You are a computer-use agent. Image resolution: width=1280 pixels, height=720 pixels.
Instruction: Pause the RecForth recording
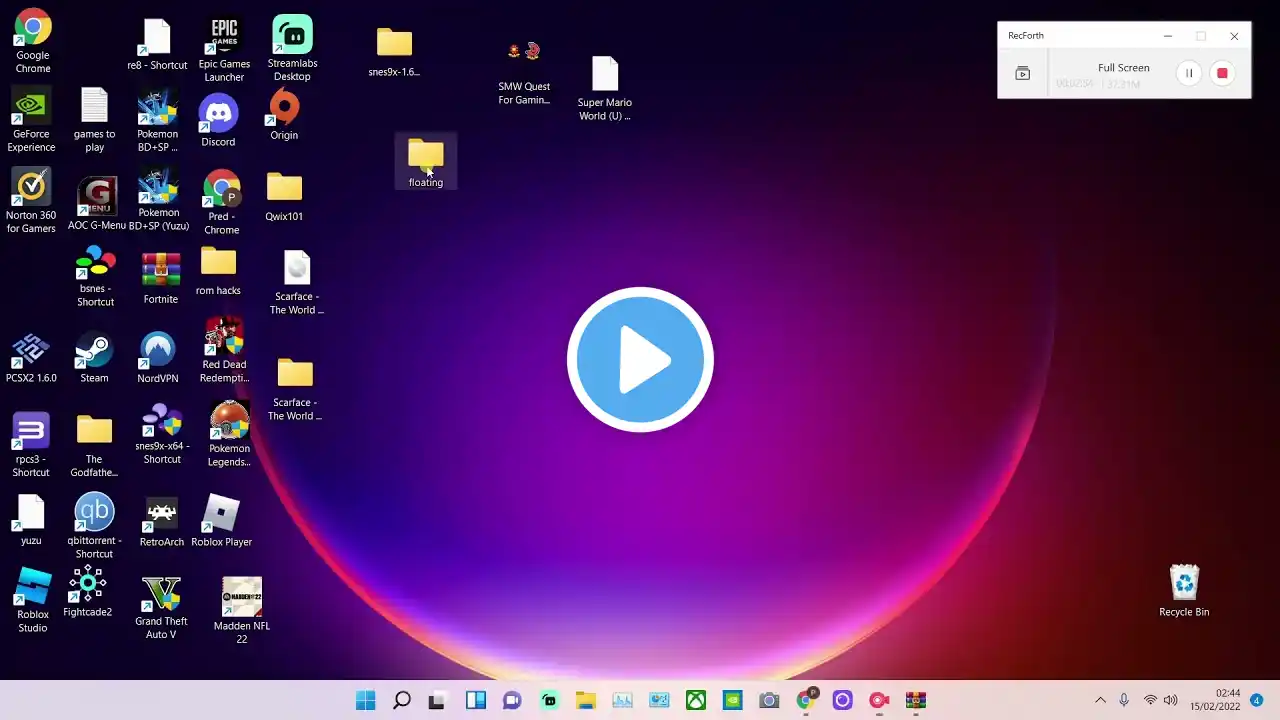click(x=1189, y=73)
